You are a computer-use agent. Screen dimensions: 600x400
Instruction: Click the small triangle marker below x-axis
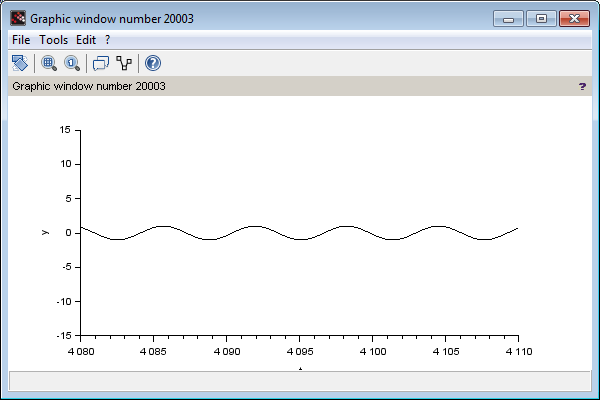(300, 369)
